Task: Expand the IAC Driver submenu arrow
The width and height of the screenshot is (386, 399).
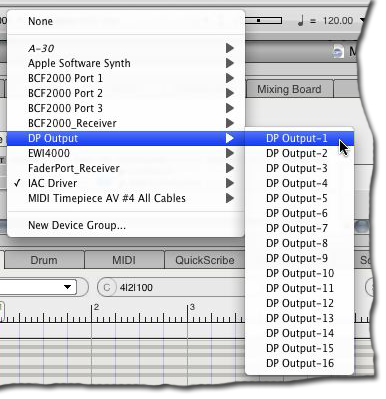Action: (x=230, y=183)
